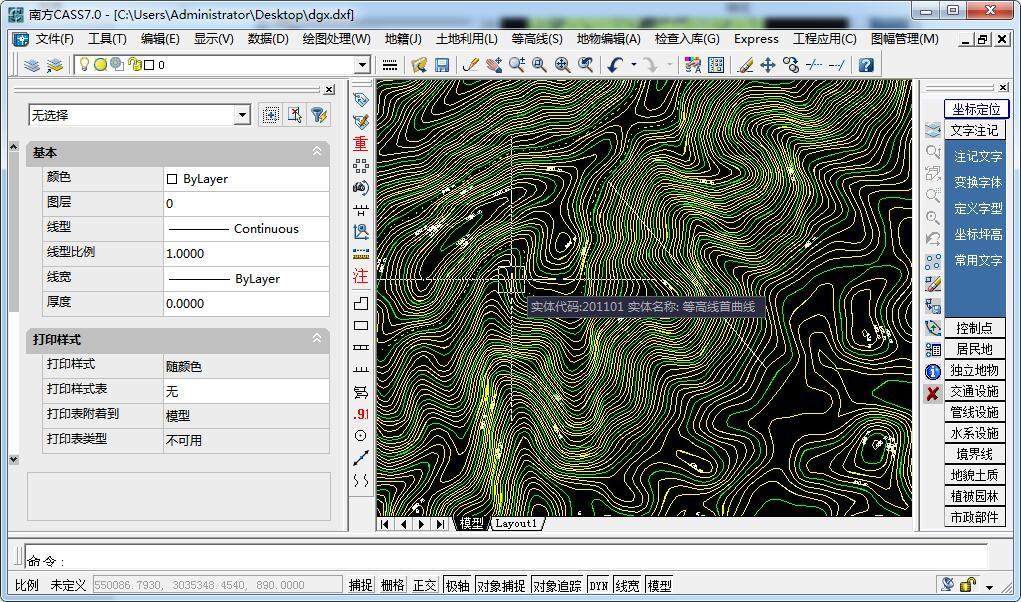Click the zoom extents magnifier icon
The height and width of the screenshot is (602, 1021).
point(563,65)
